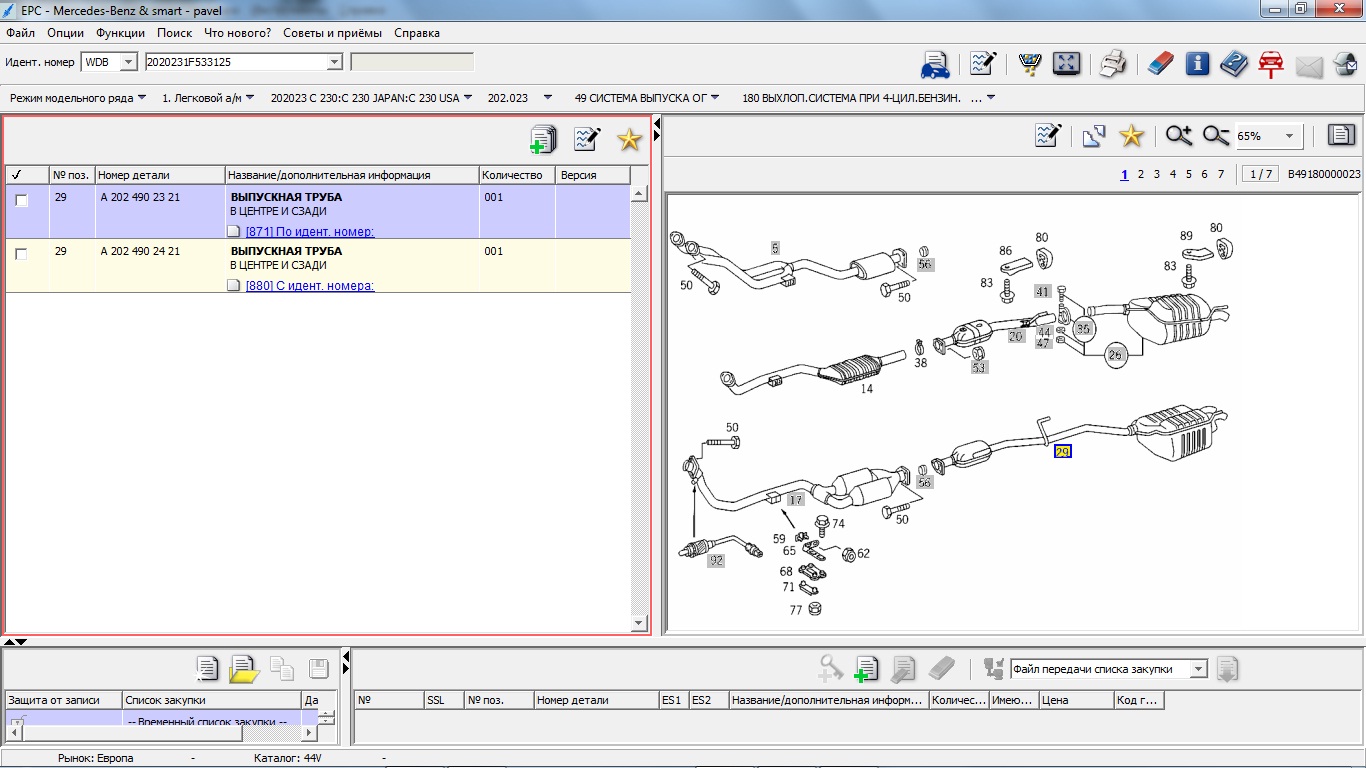The height and width of the screenshot is (768, 1366).
Task: Click scroll down arrow of parts list
Action: tap(640, 623)
